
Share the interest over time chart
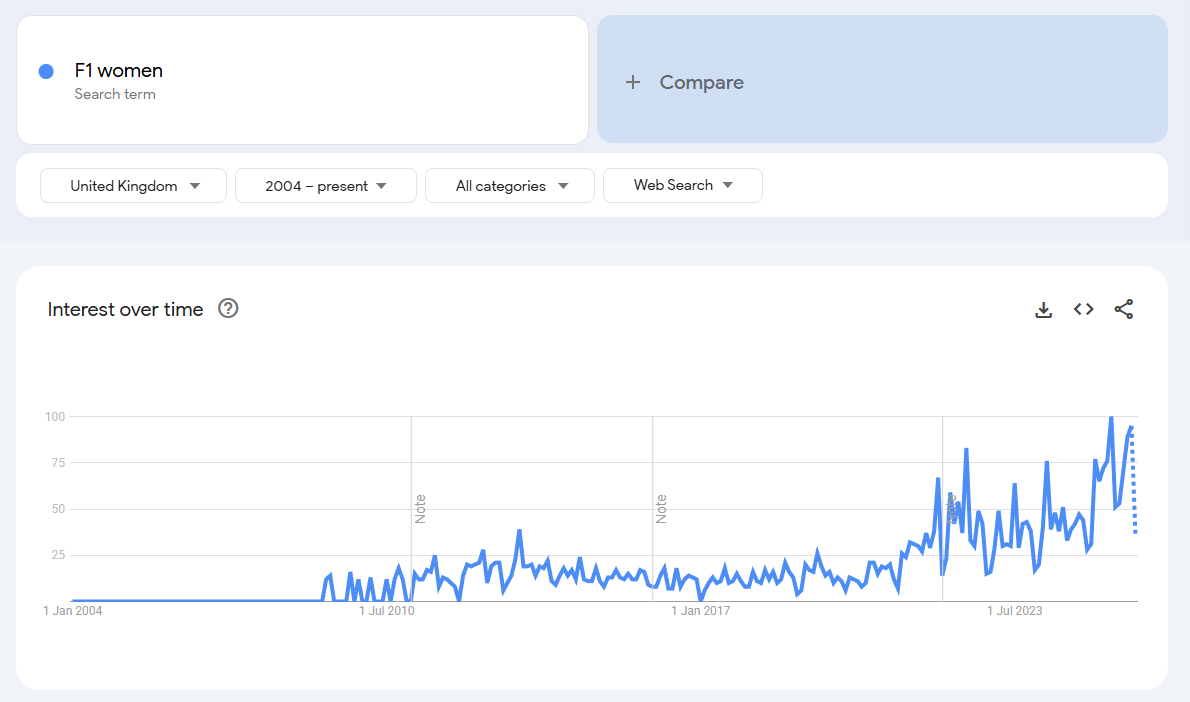[1124, 309]
